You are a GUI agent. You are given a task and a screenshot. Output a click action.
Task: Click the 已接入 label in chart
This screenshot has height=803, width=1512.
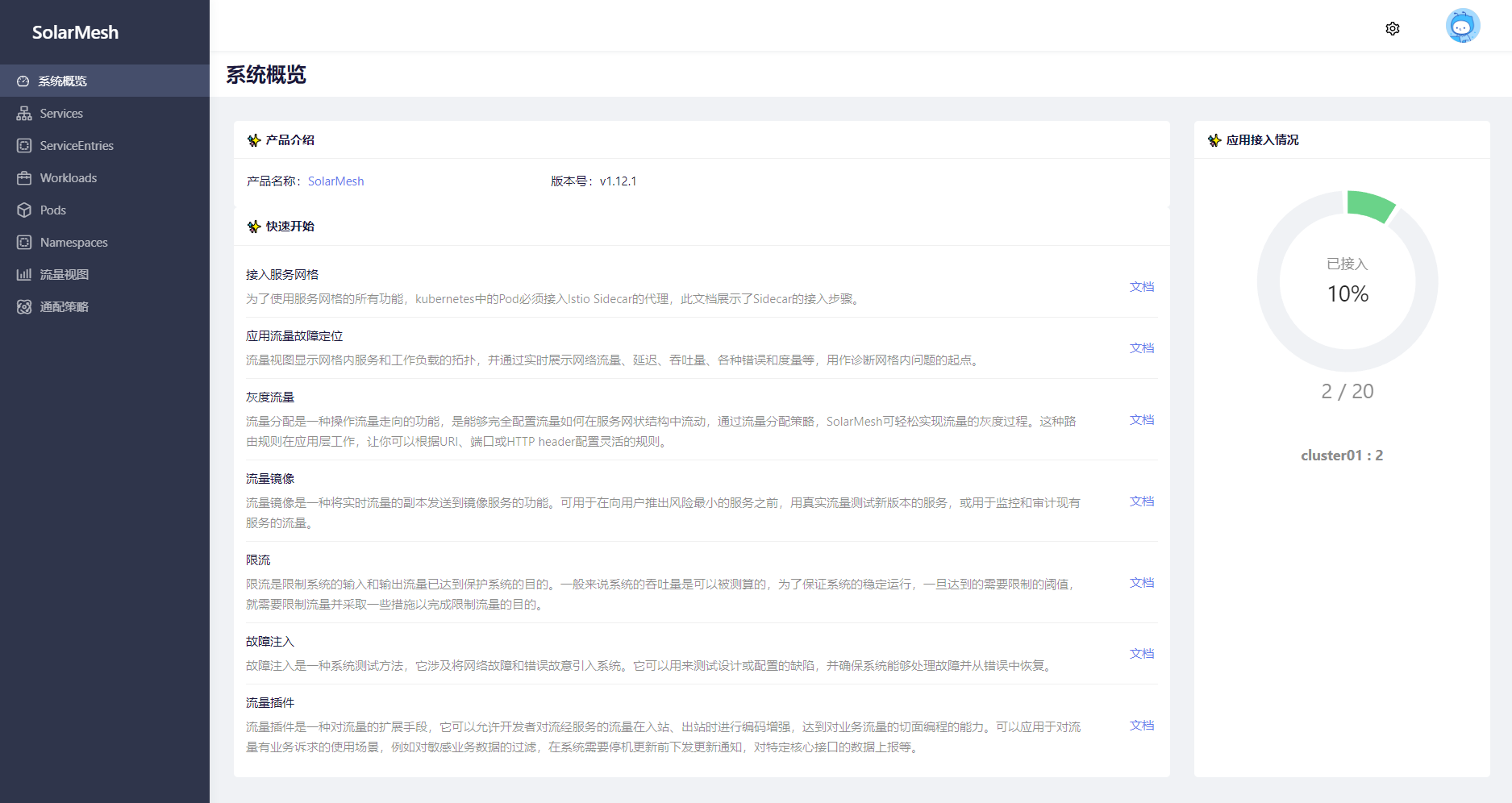1347,264
